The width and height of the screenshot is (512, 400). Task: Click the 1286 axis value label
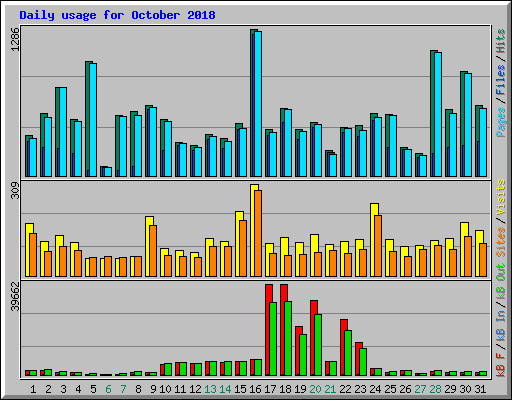15,39
